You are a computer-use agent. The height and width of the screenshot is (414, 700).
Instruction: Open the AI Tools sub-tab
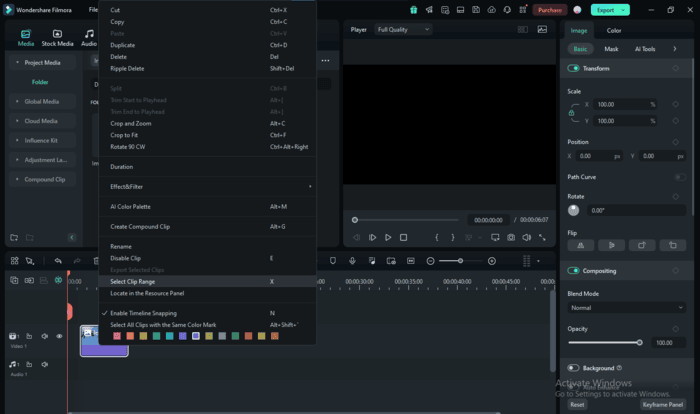(x=645, y=49)
